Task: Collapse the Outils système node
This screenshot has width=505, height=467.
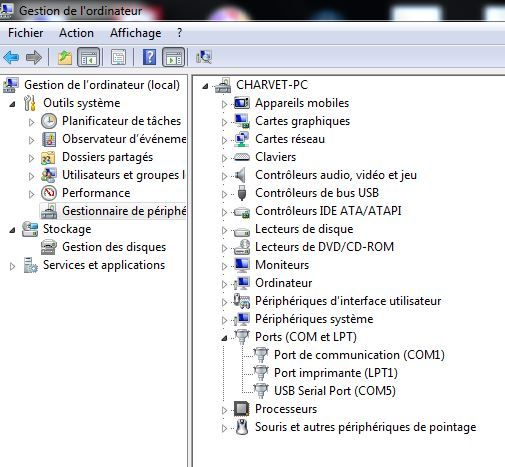Action: coord(12,104)
